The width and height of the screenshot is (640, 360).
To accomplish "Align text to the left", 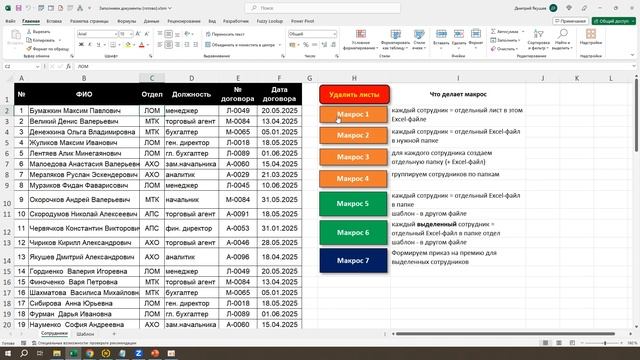I will pyautogui.click(x=160, y=44).
